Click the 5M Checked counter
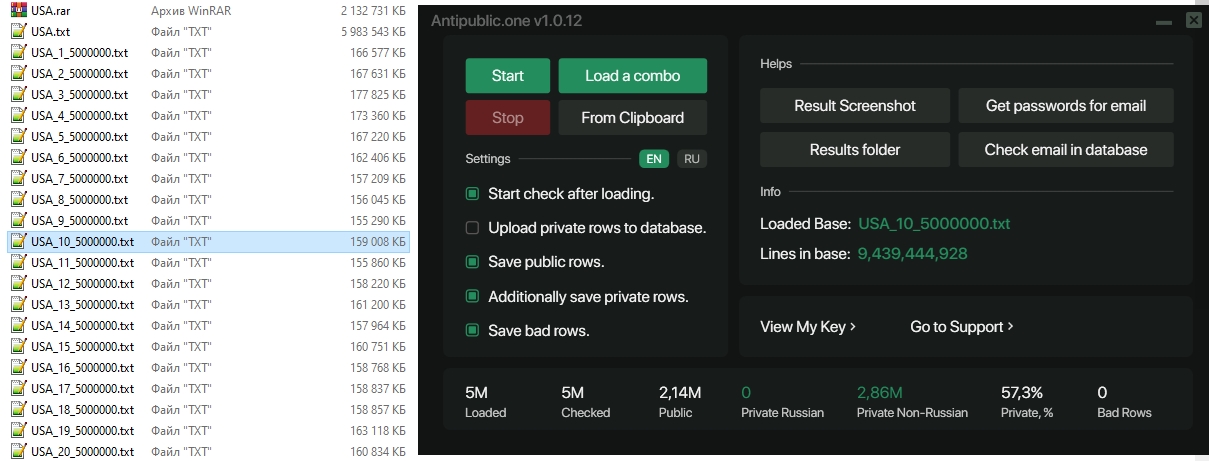1209x461 pixels. (x=572, y=393)
